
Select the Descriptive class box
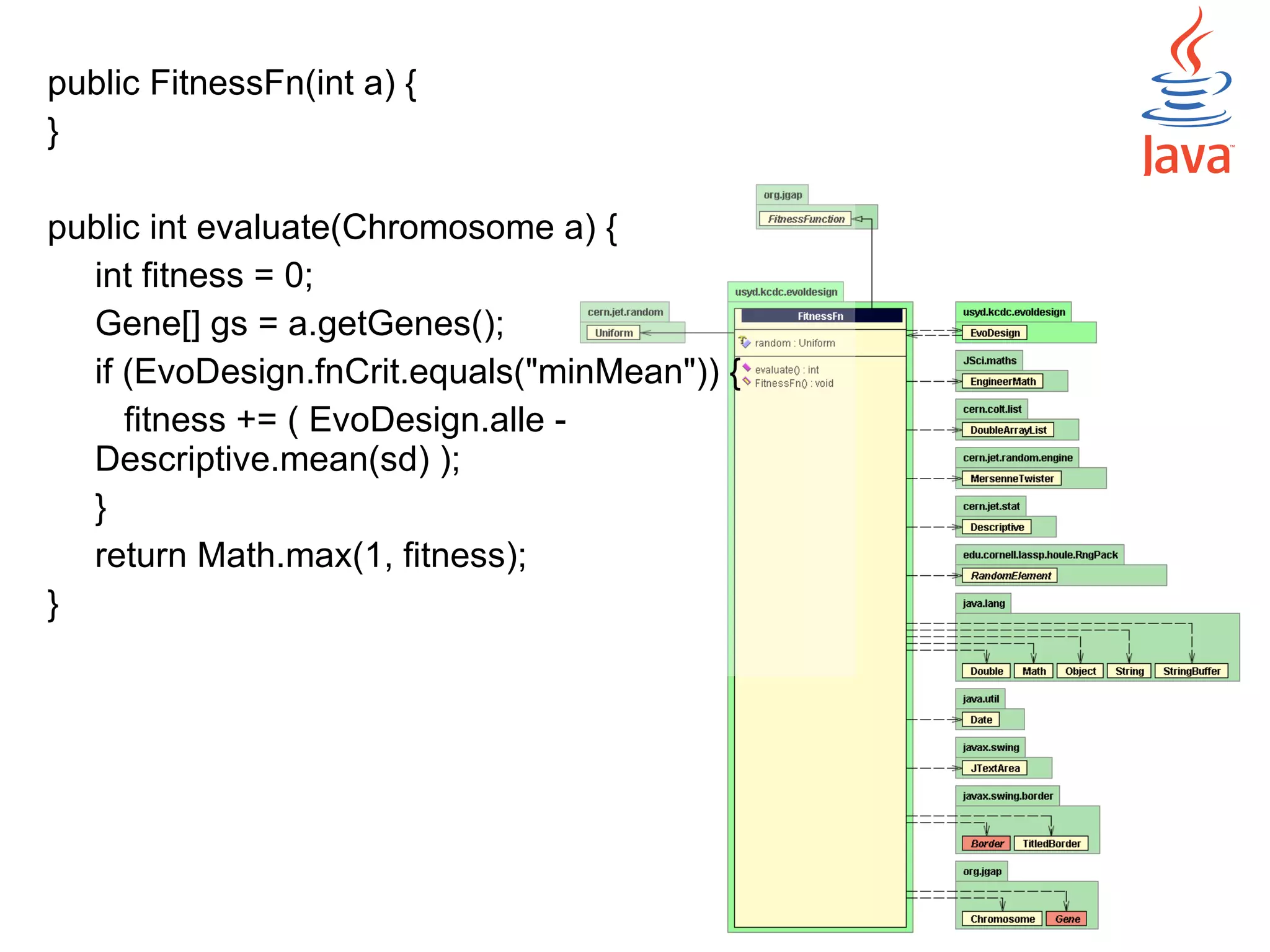(997, 527)
